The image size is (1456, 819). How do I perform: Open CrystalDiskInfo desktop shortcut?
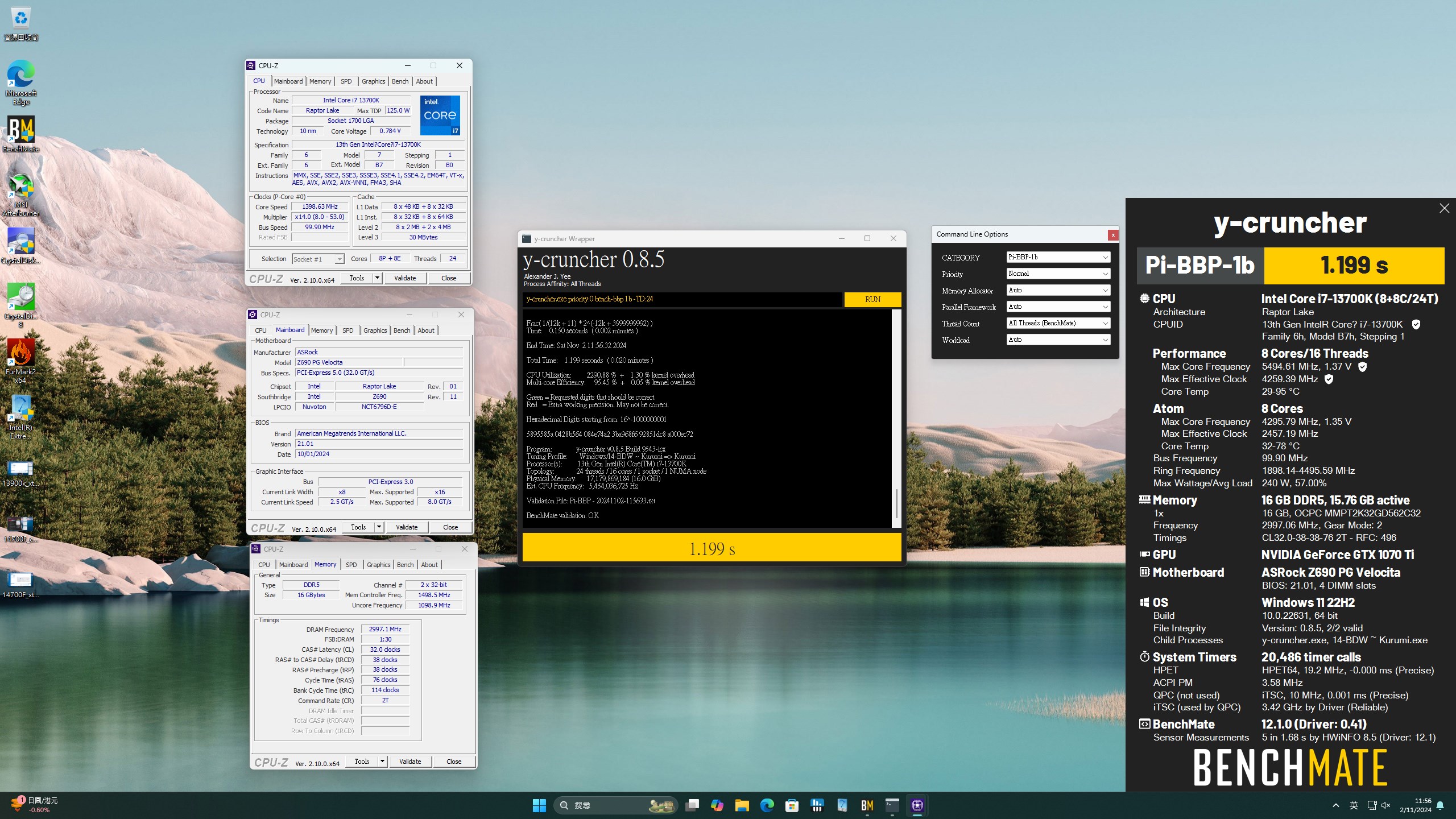point(21,246)
